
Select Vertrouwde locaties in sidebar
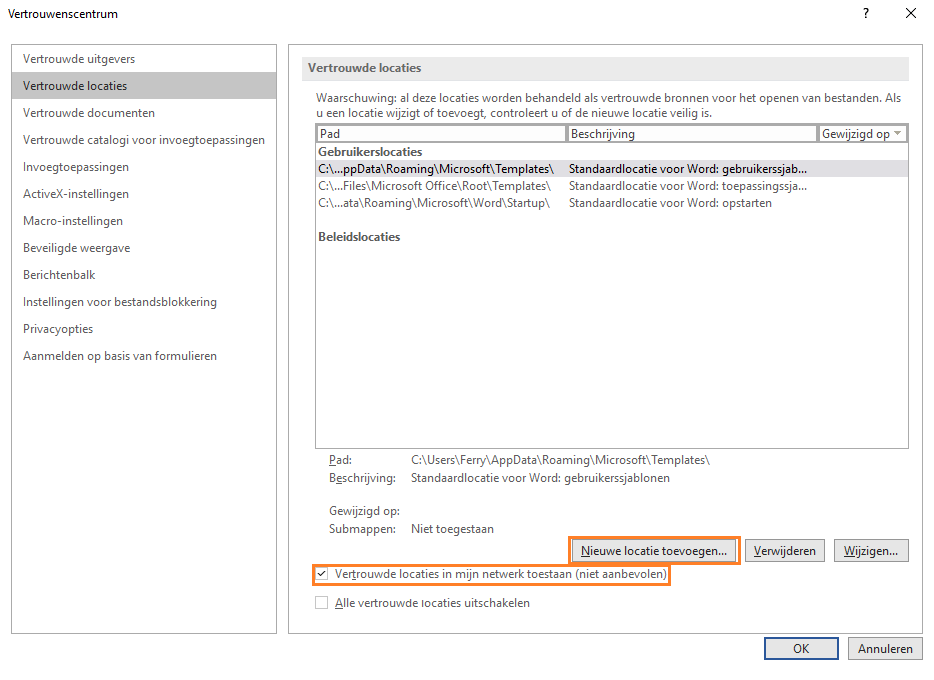[144, 86]
